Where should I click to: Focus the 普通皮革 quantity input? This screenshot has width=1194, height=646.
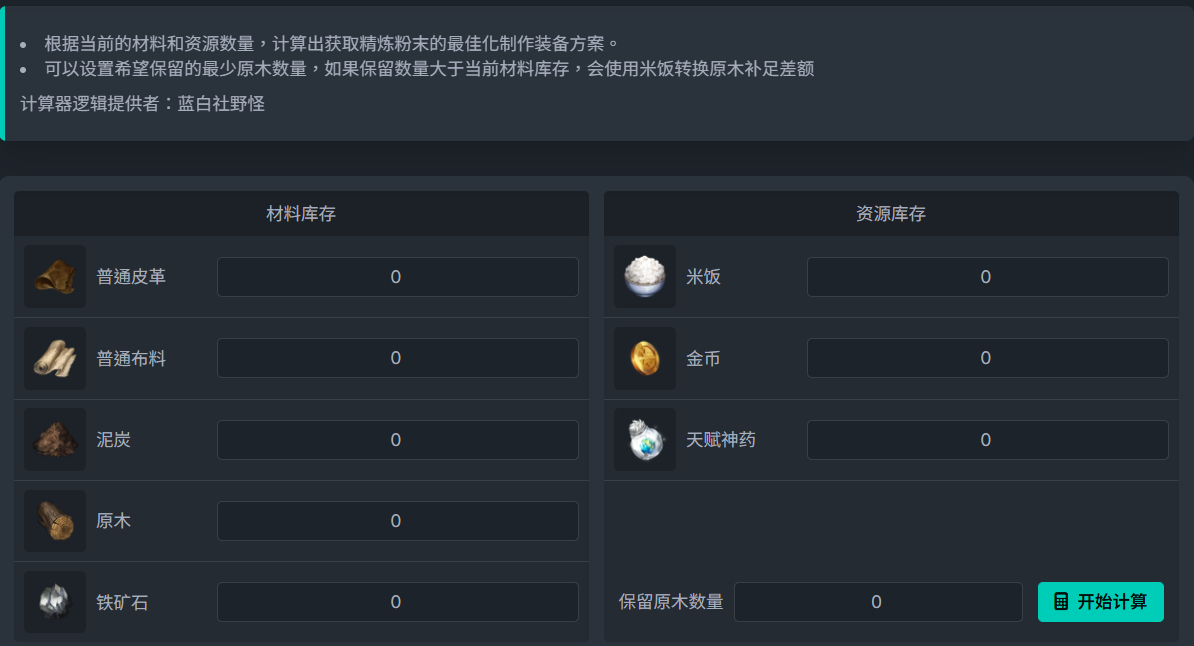(397, 277)
